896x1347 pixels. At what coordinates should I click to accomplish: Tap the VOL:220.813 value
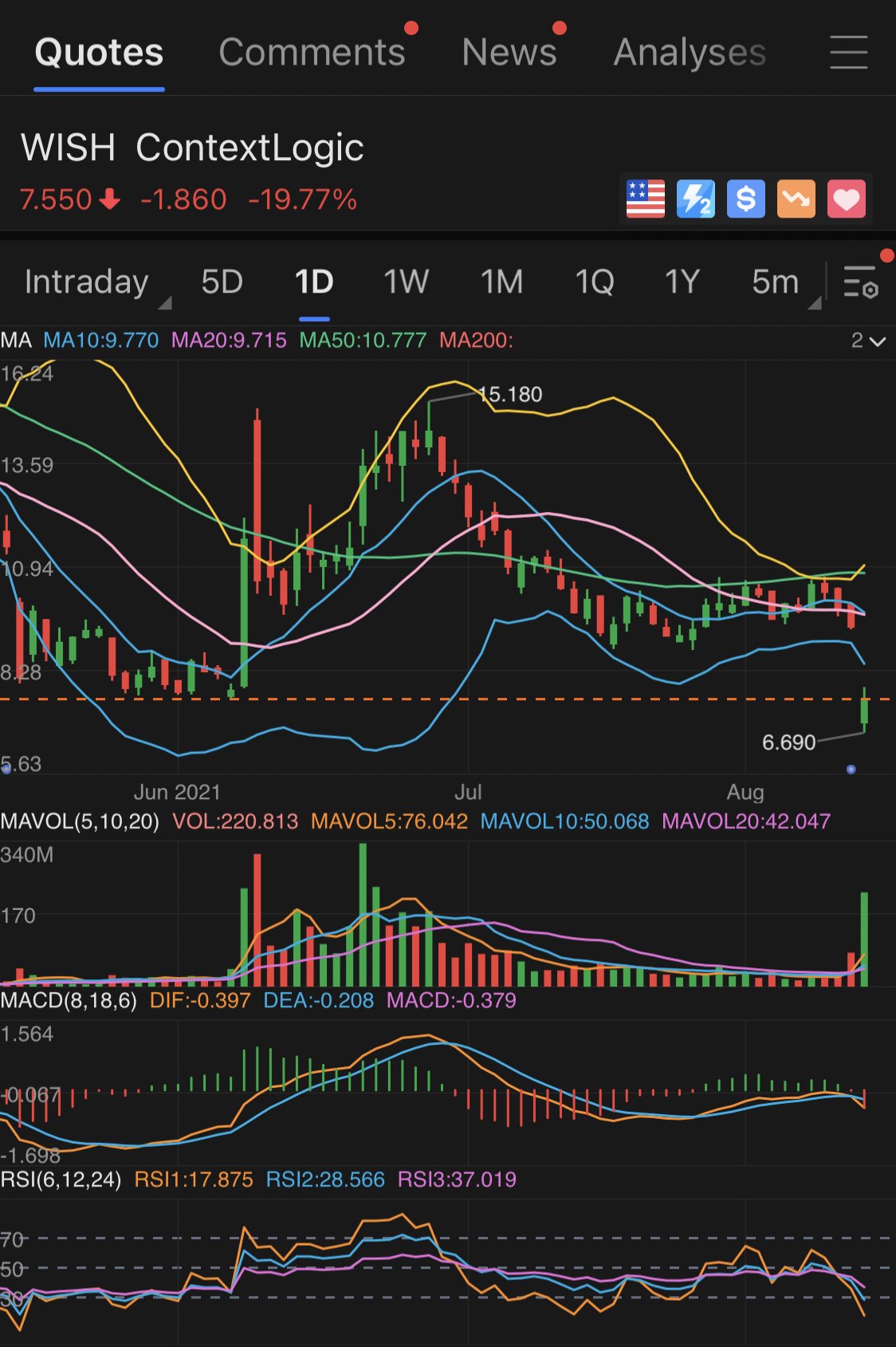pyautogui.click(x=235, y=821)
